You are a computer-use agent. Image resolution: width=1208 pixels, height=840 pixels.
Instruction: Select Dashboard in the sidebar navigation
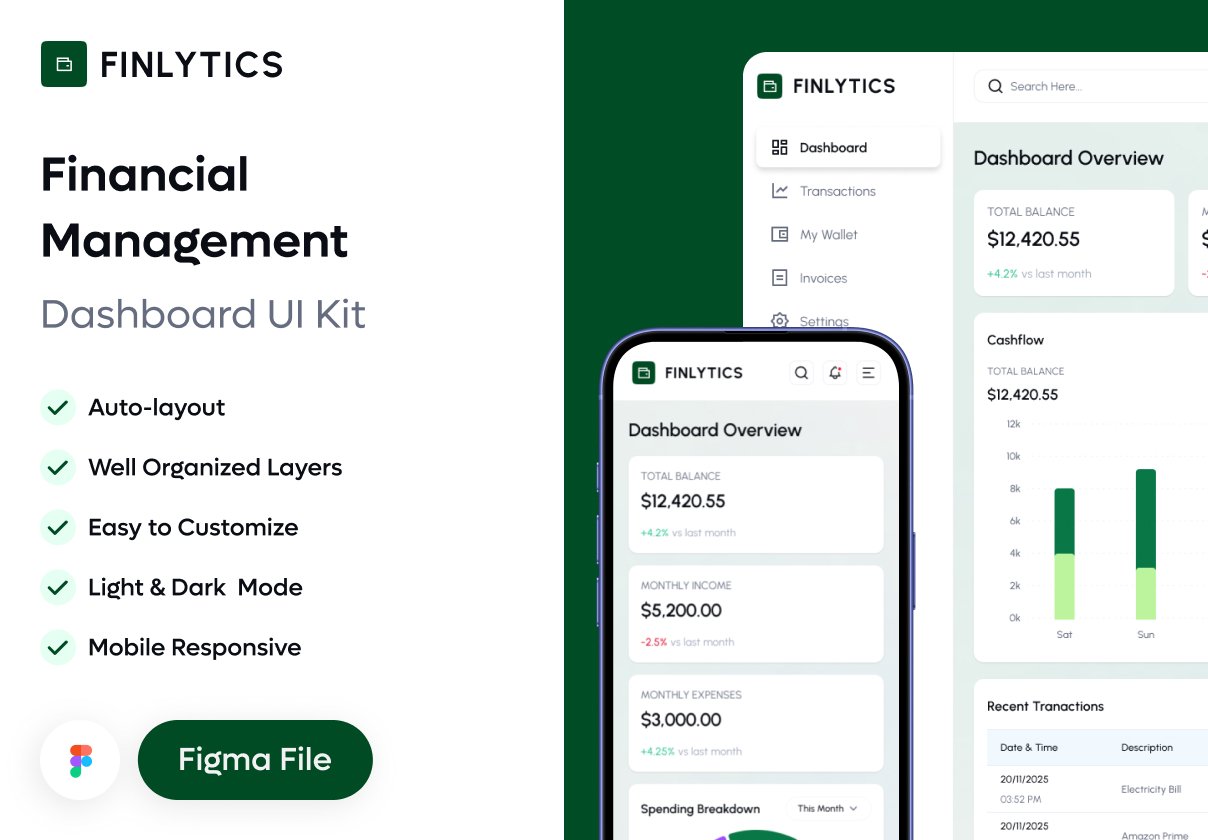click(x=833, y=147)
